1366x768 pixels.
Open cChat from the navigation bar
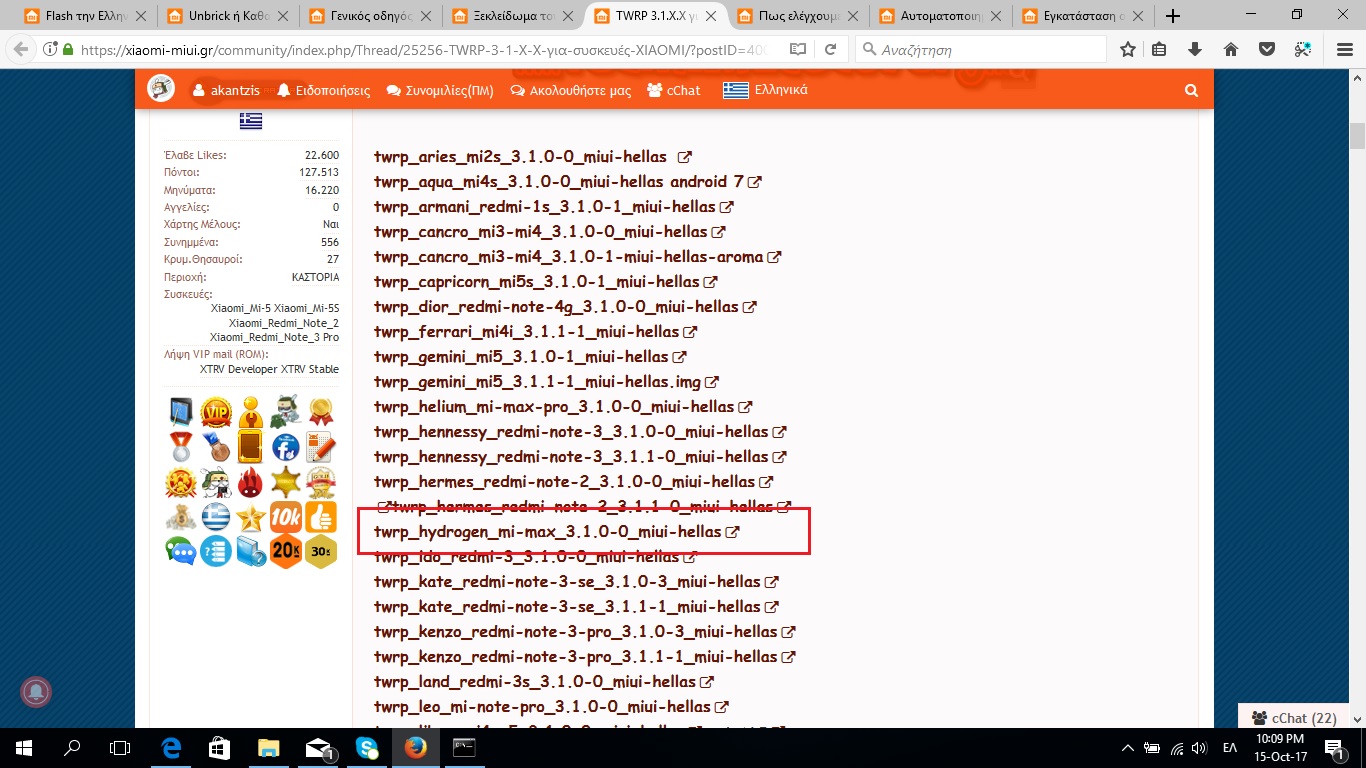click(674, 90)
